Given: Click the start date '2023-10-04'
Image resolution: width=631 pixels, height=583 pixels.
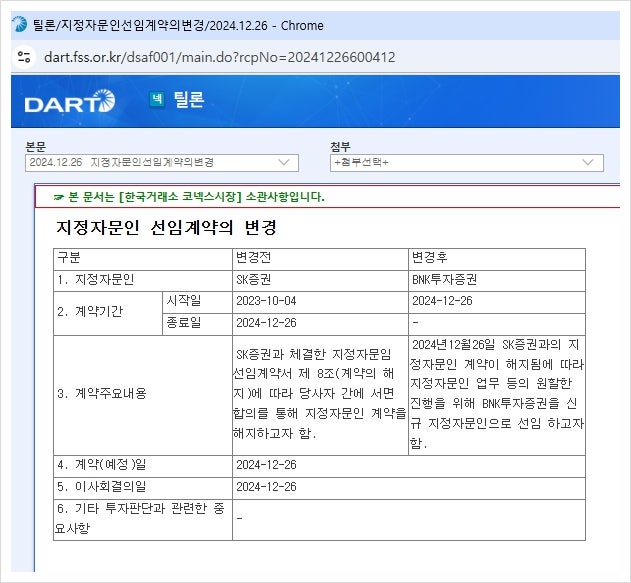Looking at the screenshot, I should click(266, 301).
